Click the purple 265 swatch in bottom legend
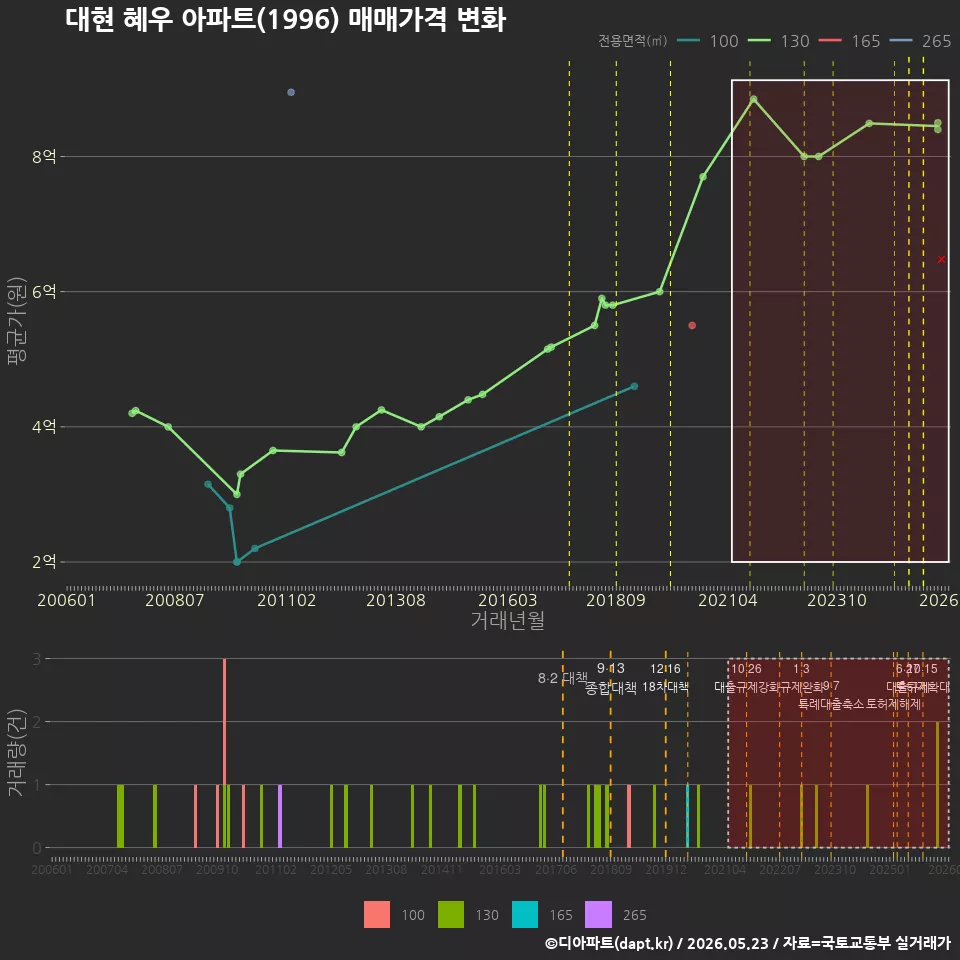This screenshot has height=960, width=960. point(598,915)
